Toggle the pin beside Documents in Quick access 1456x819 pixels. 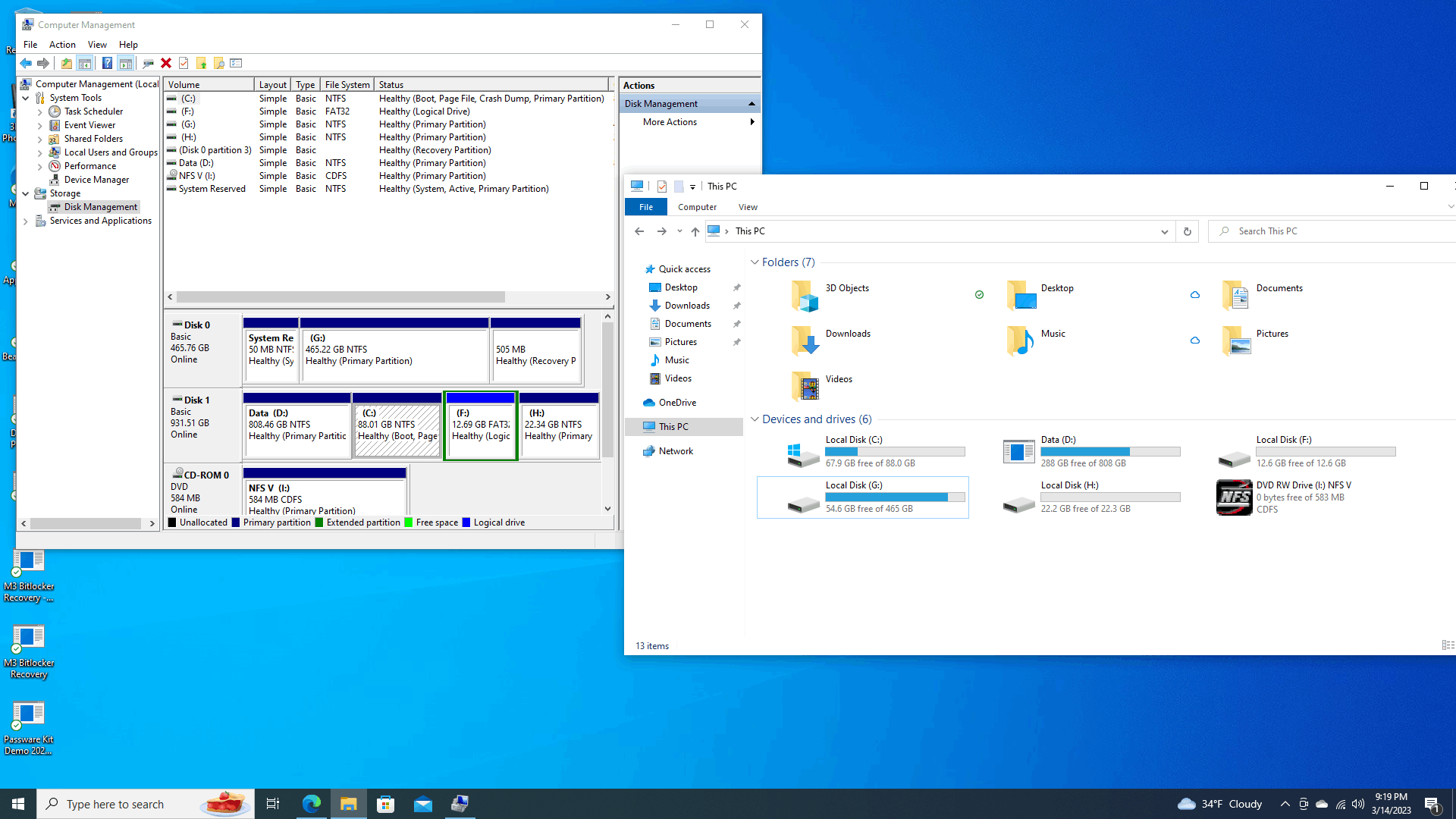tap(736, 325)
